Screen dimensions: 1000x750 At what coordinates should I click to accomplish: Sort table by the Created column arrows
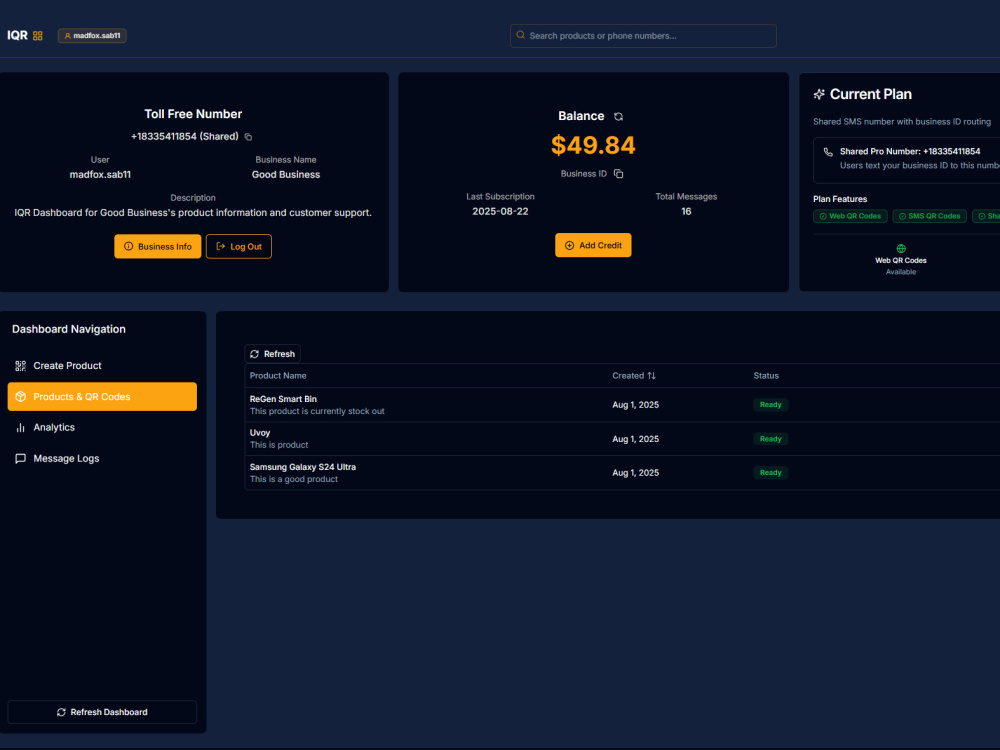click(x=651, y=376)
